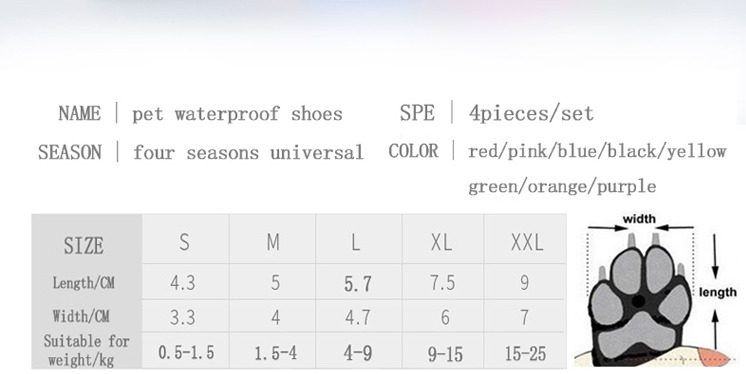Select the Width/CM row label
The height and width of the screenshot is (374, 746).
81,316
